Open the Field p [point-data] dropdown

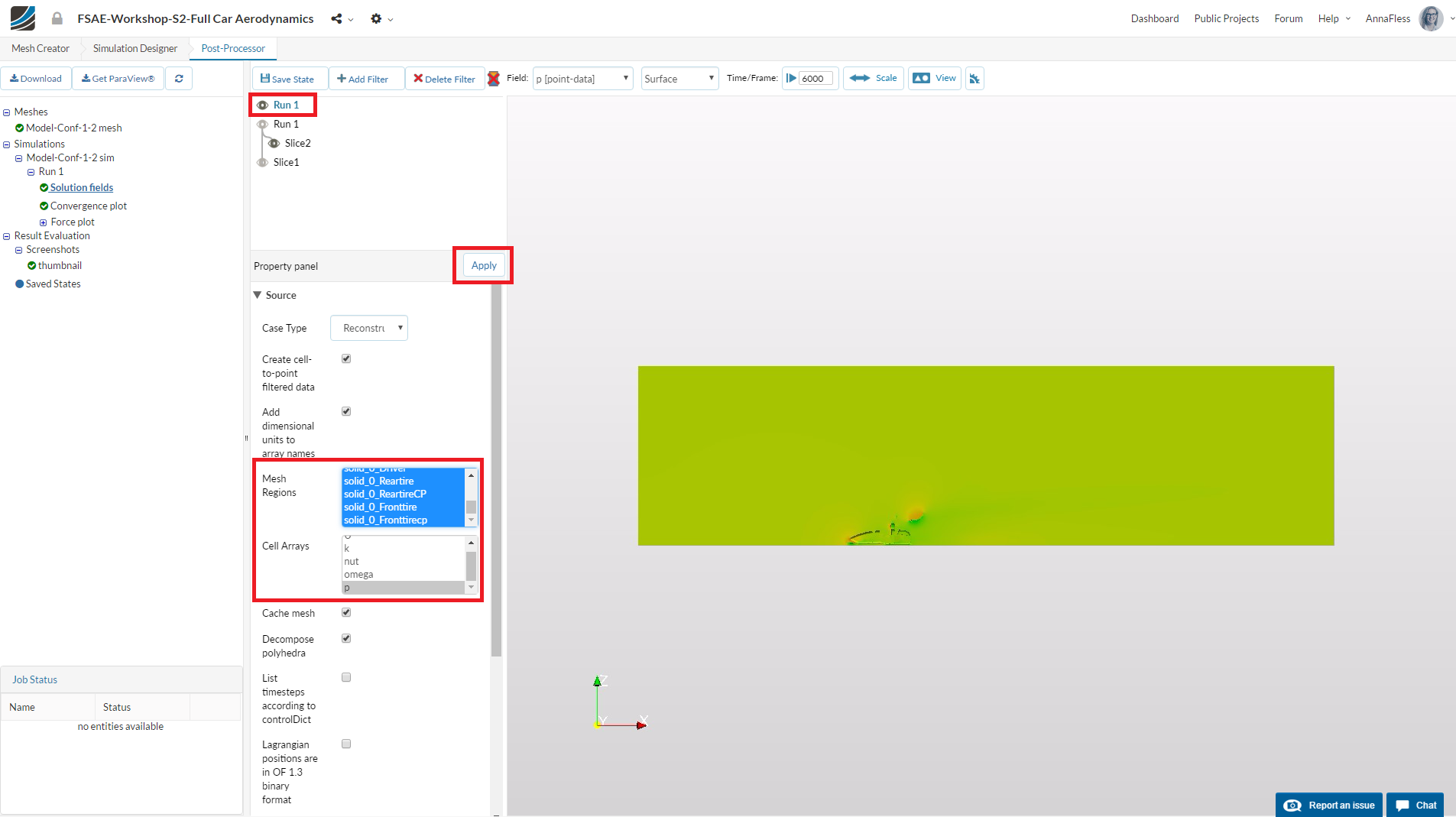583,79
